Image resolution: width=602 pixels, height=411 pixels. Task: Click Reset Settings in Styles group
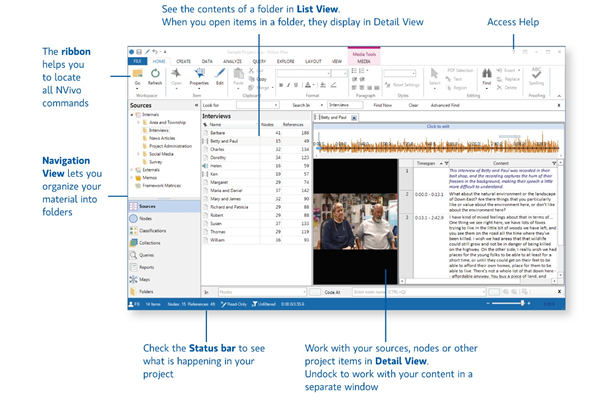pyautogui.click(x=402, y=85)
